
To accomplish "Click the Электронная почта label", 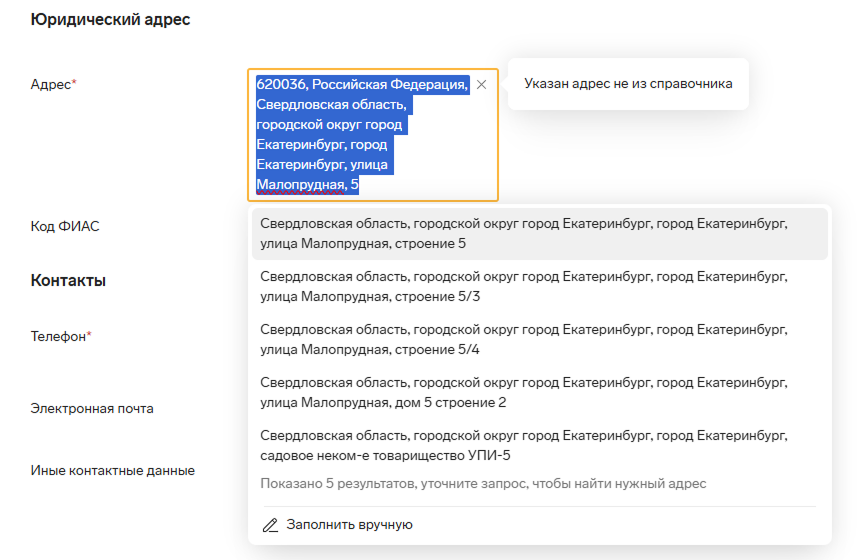I will click(x=92, y=409).
